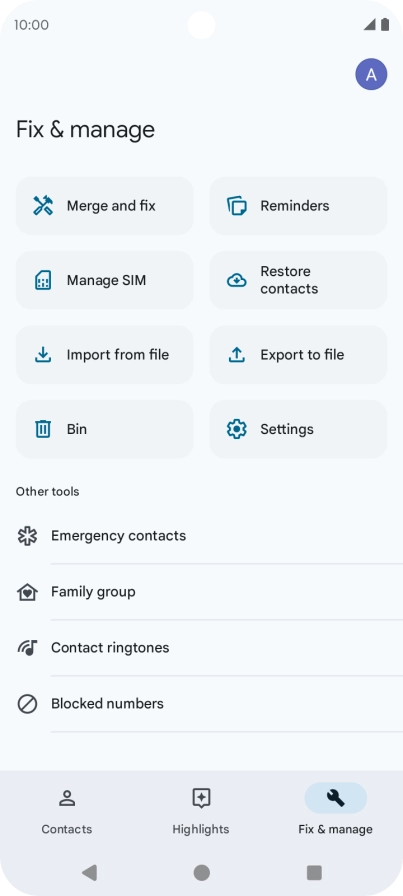Open the Settings gear icon
This screenshot has width=403, height=896.
pyautogui.click(x=237, y=429)
